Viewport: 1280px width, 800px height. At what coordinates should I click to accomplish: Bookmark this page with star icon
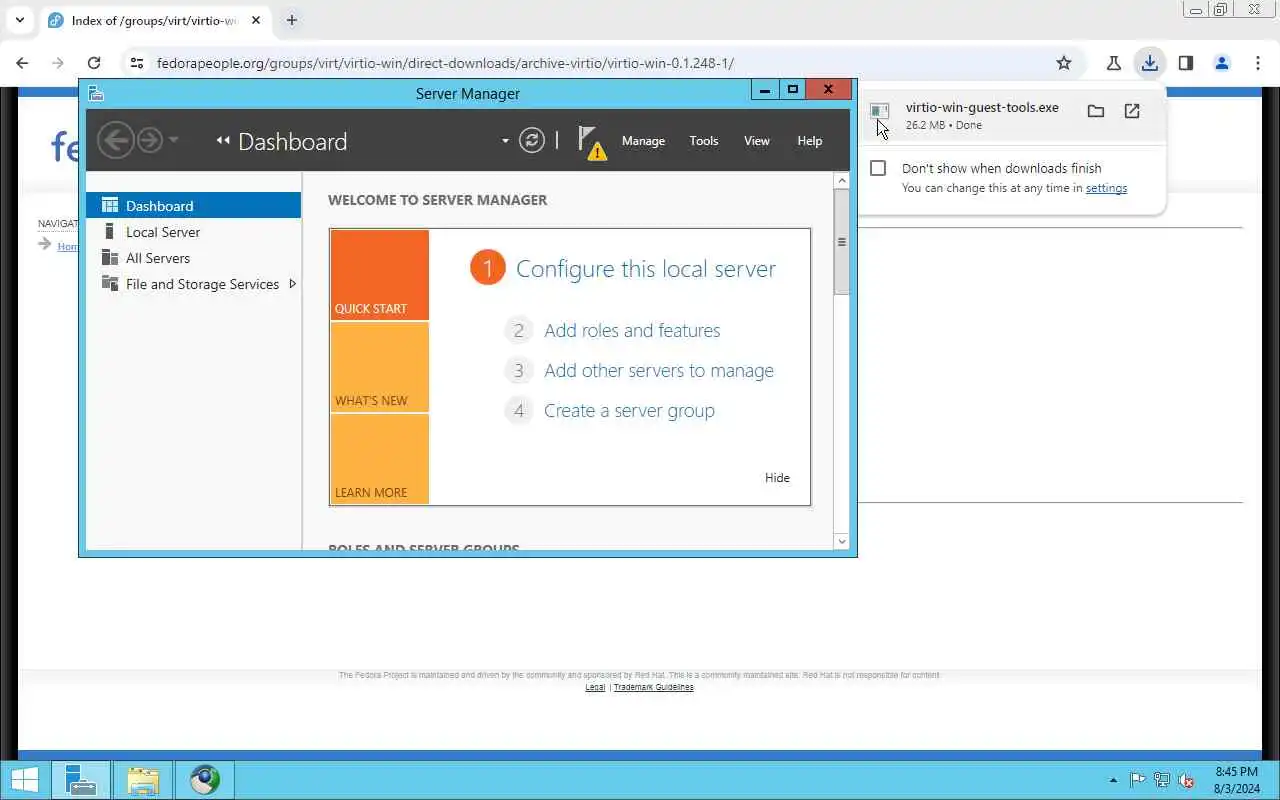[x=1064, y=63]
